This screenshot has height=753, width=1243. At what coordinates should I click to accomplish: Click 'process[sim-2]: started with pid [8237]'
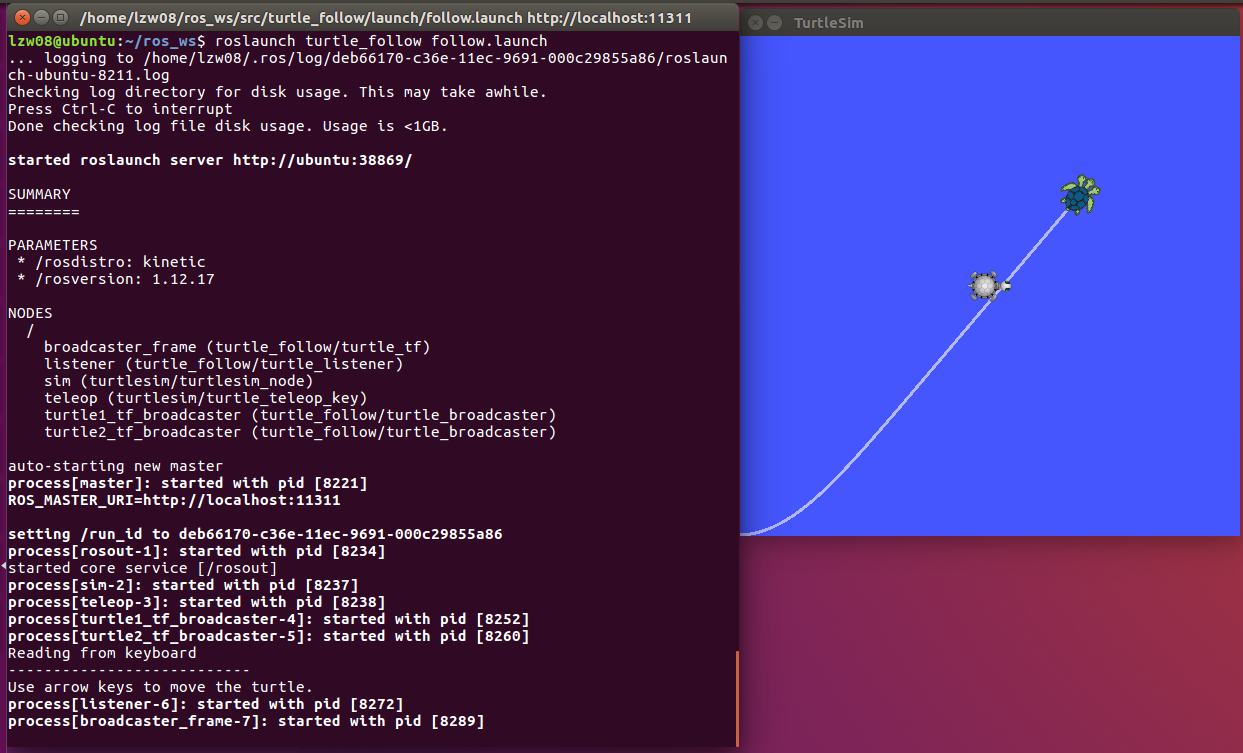[x=183, y=585]
